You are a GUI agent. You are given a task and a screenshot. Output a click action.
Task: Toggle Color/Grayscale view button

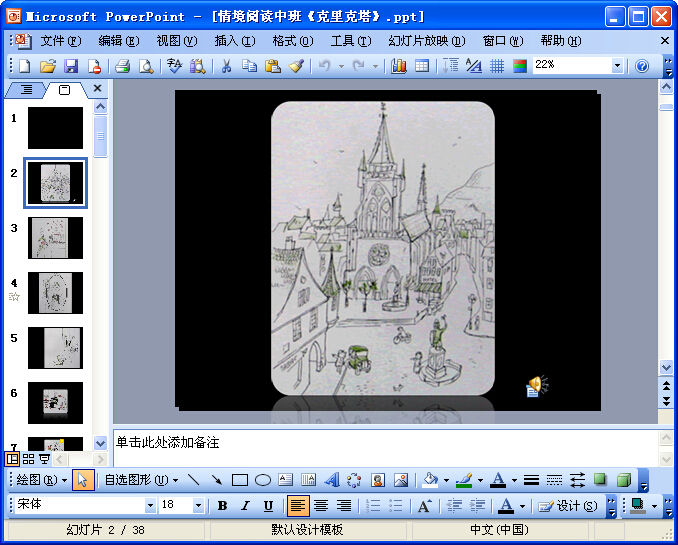[x=520, y=66]
